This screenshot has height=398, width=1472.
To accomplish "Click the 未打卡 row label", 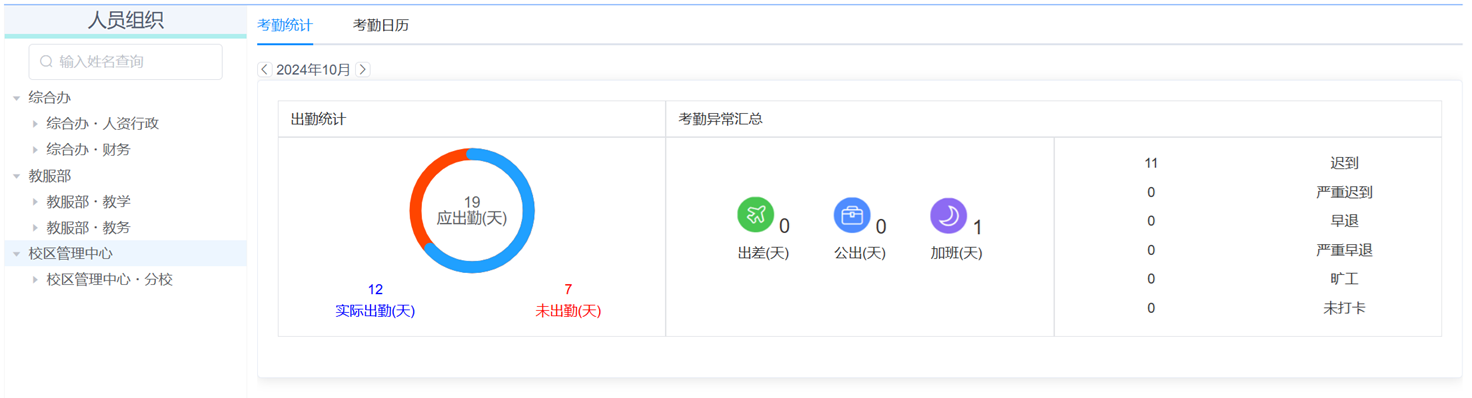I will coord(1344,308).
